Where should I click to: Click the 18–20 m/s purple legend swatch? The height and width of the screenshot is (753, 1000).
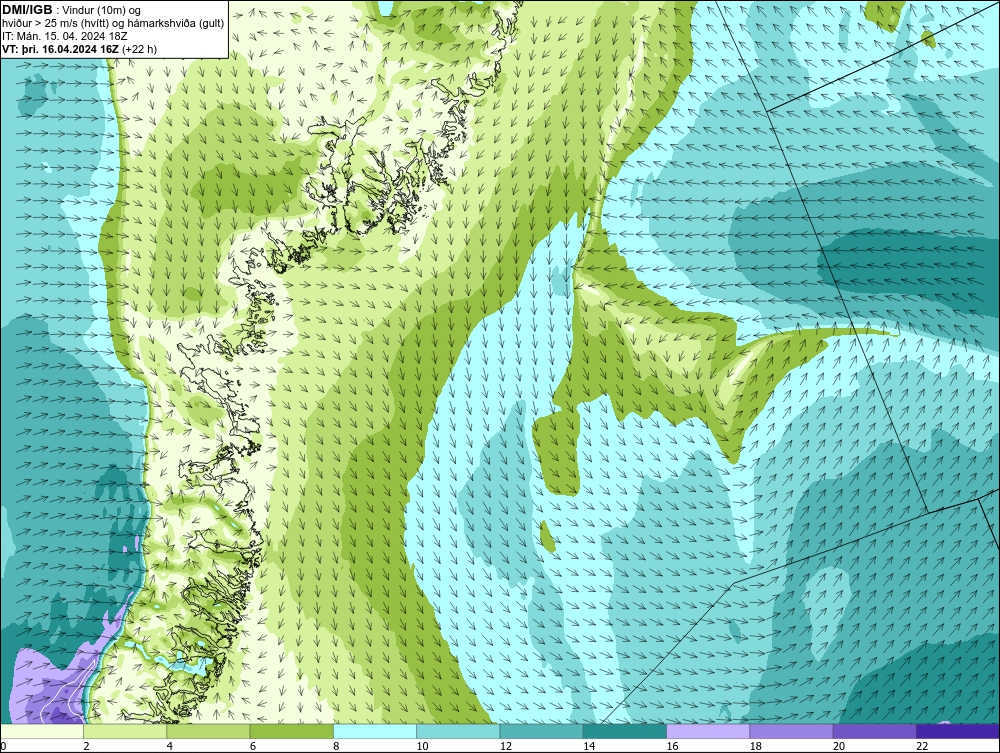pyautogui.click(x=791, y=731)
